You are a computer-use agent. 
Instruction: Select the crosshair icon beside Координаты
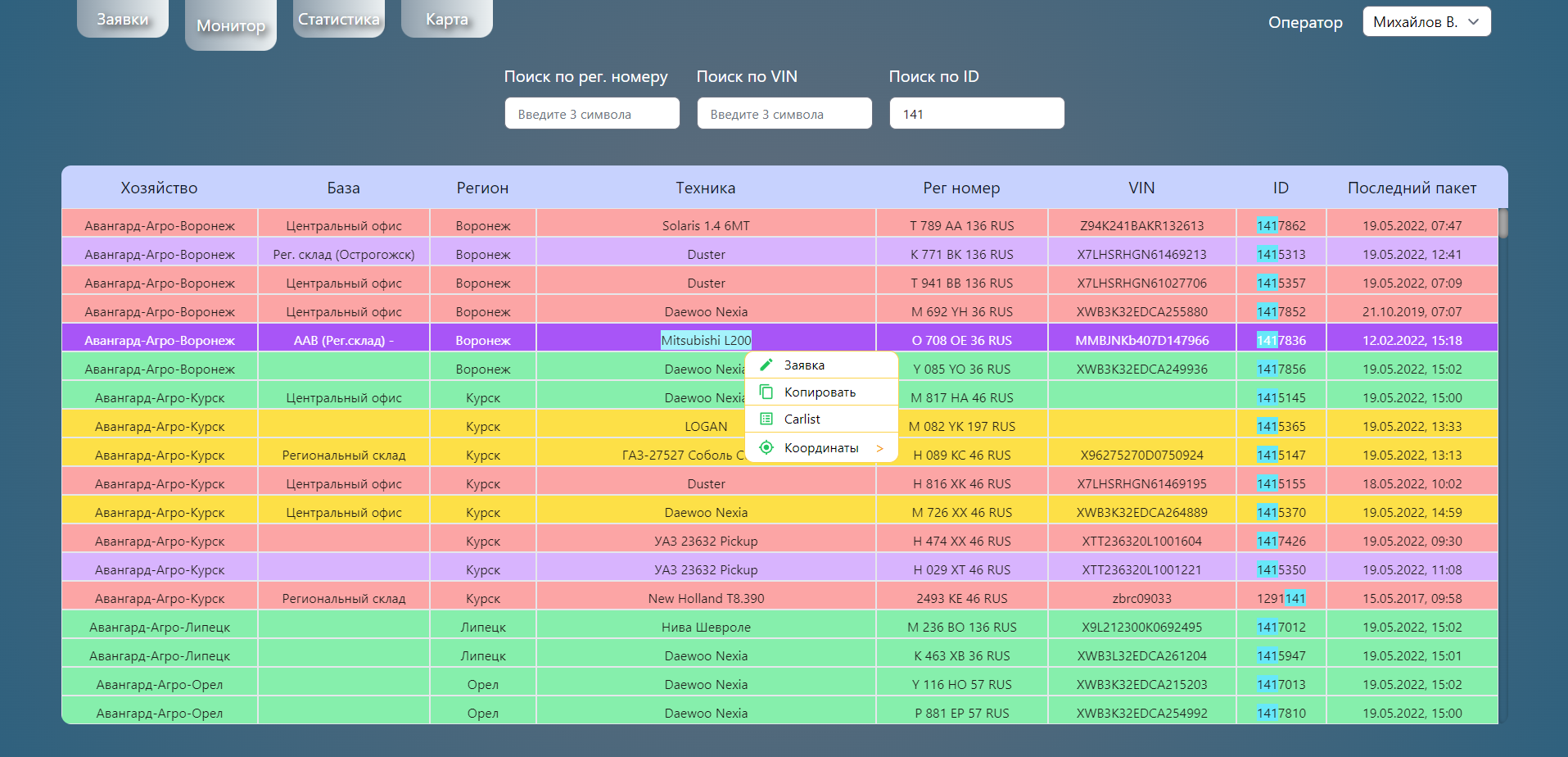coord(766,447)
